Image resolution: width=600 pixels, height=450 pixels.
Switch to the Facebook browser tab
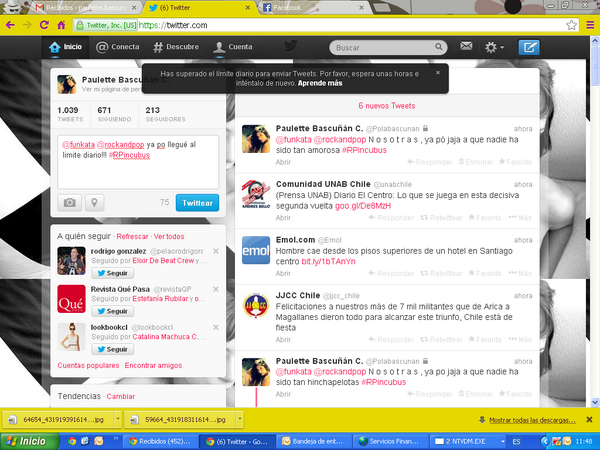coord(313,8)
